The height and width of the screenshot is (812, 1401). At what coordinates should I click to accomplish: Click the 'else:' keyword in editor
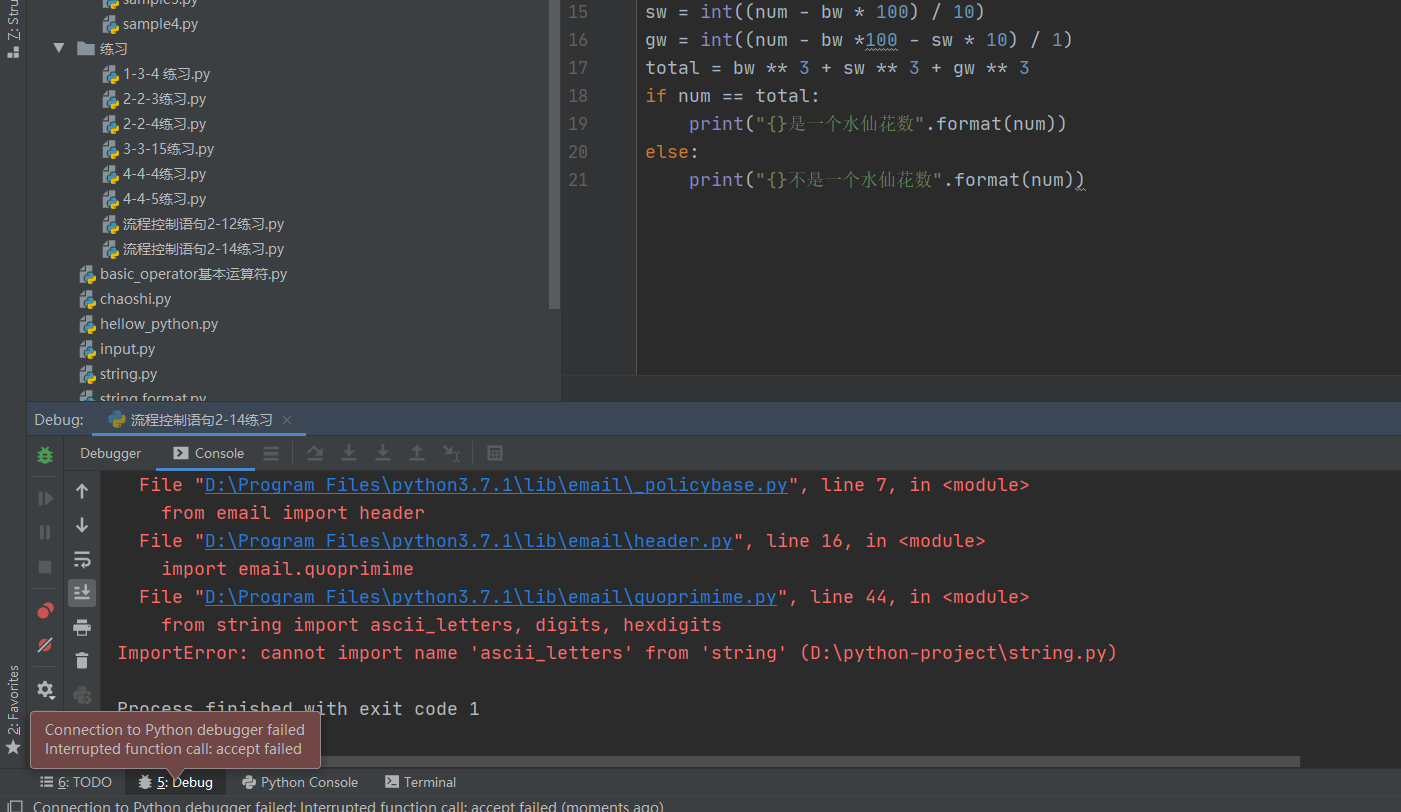[672, 152]
